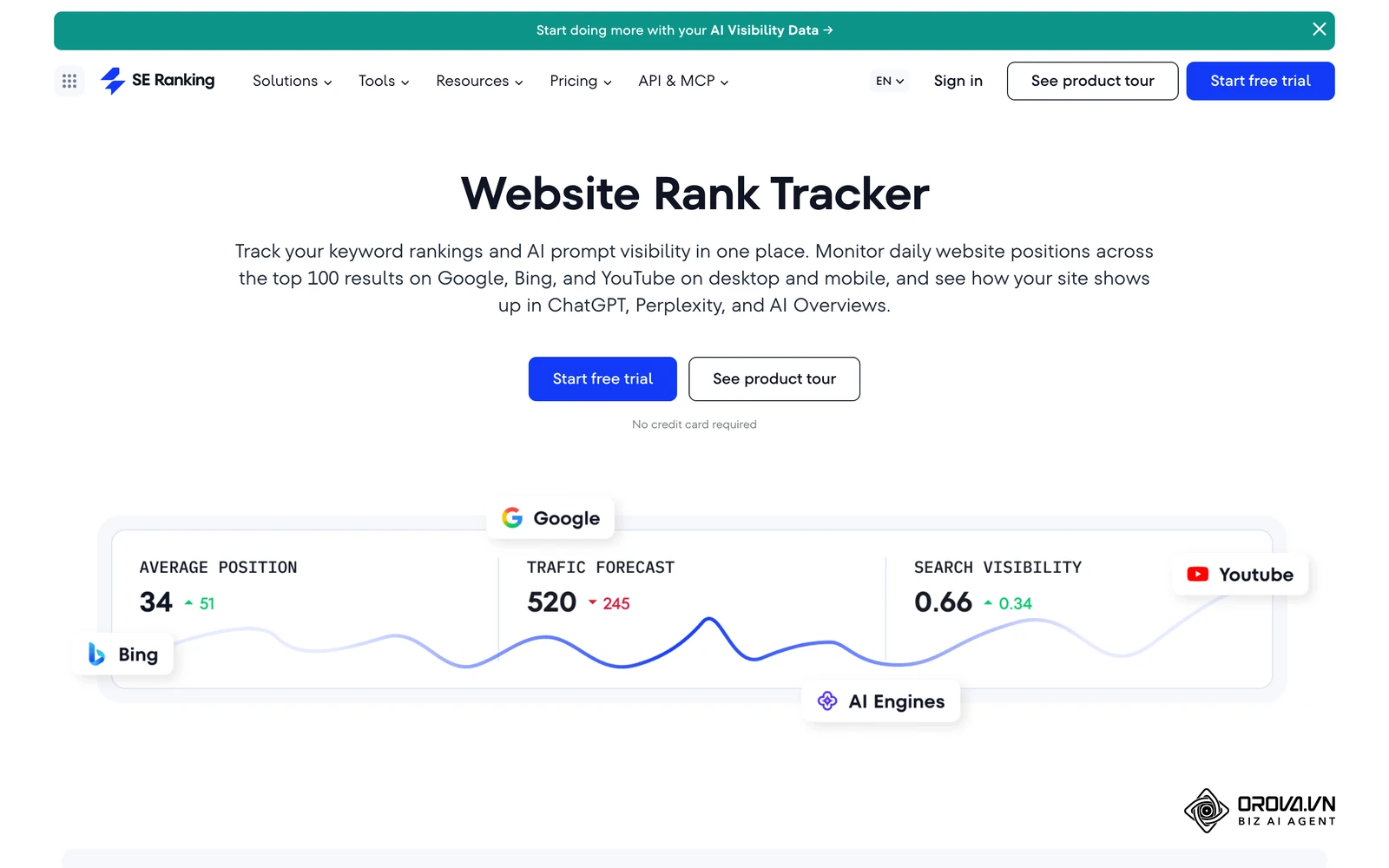Click the Google logo icon
This screenshot has height=868, width=1389.
click(512, 518)
